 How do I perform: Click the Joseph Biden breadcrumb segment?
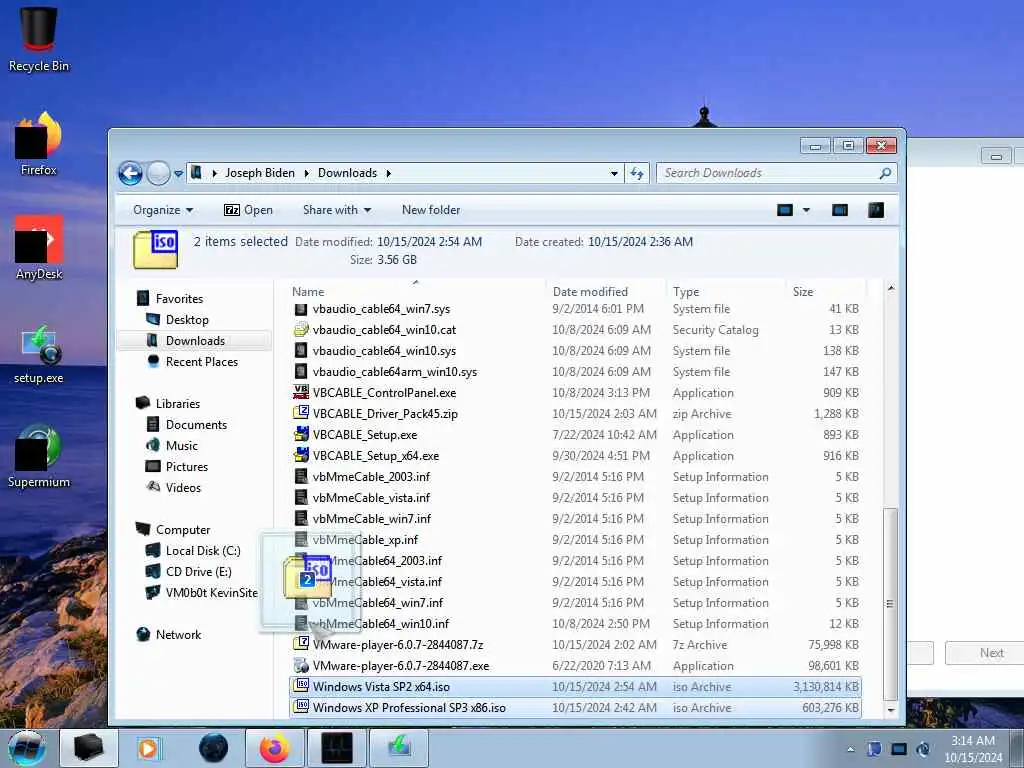pyautogui.click(x=260, y=173)
